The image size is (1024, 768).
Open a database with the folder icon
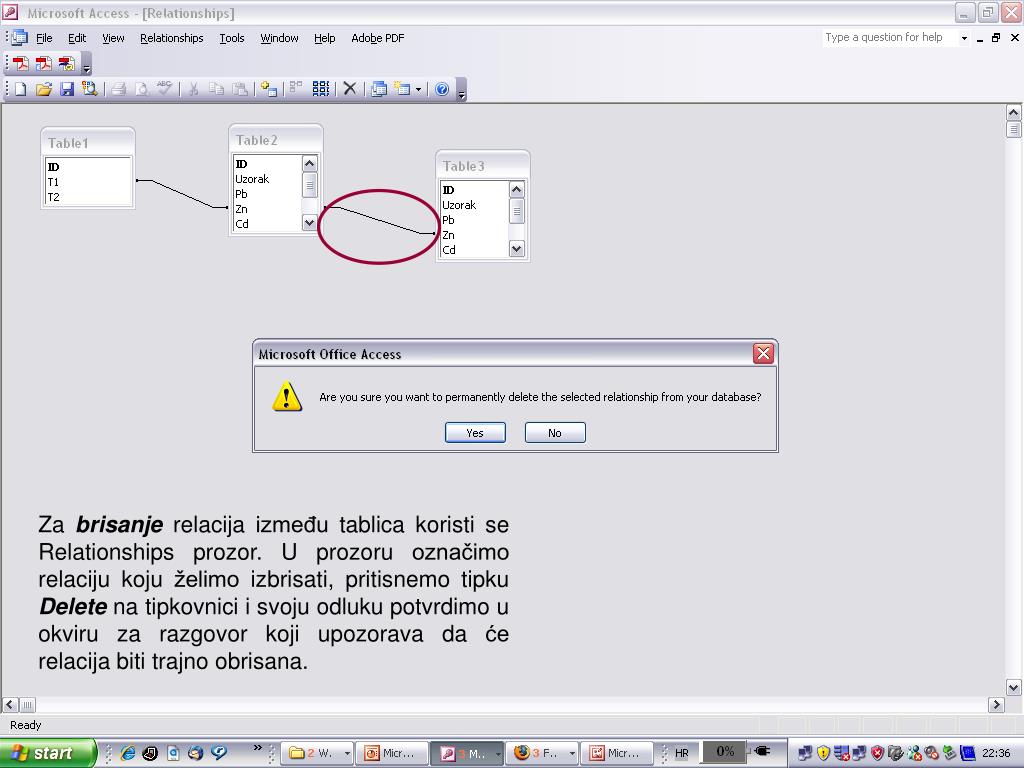tap(44, 89)
